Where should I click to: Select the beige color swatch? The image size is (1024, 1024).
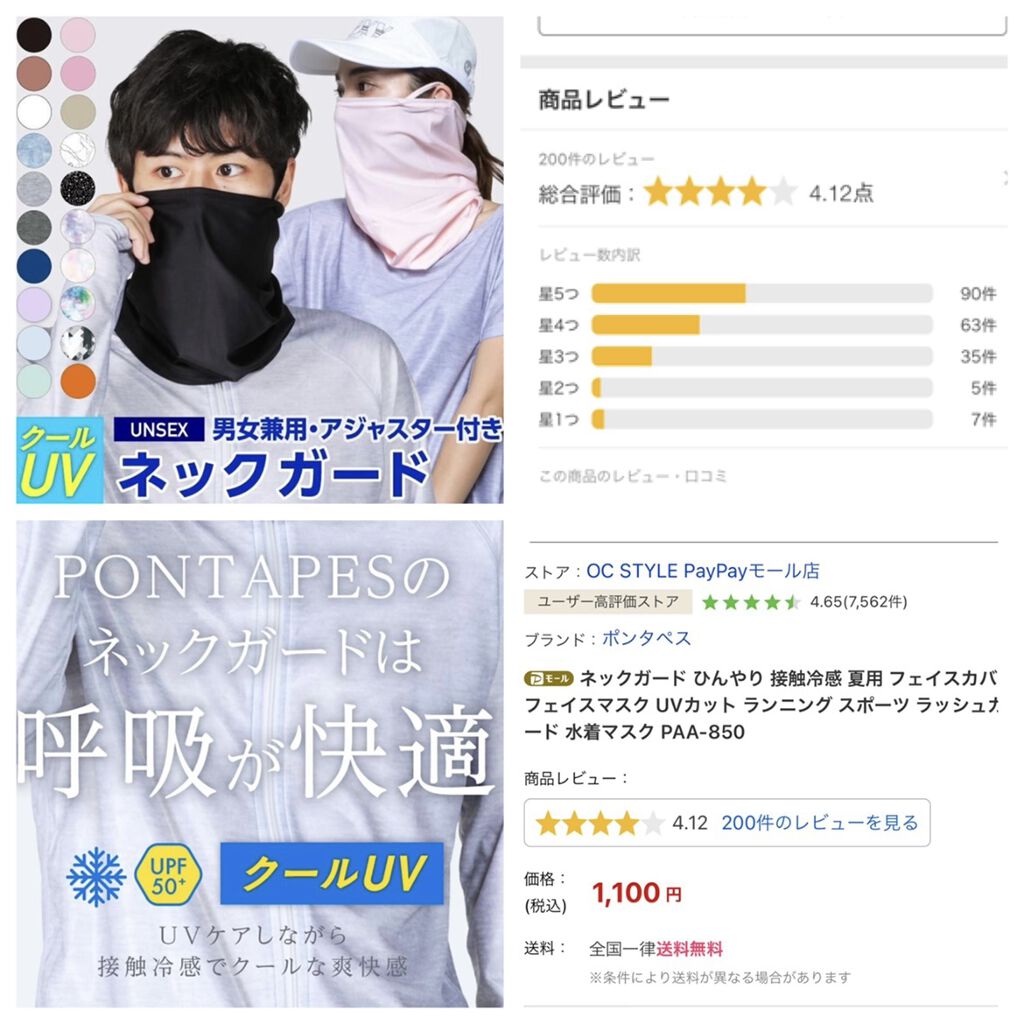pos(78,112)
